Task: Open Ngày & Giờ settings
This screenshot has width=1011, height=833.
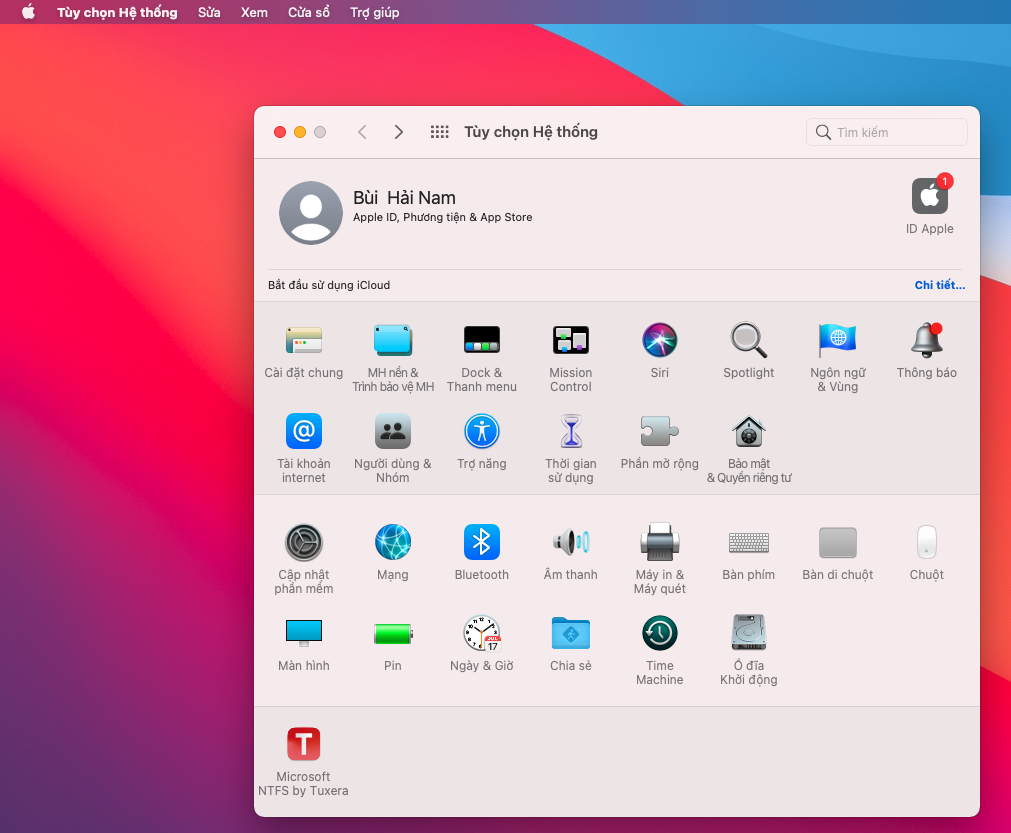Action: [482, 633]
